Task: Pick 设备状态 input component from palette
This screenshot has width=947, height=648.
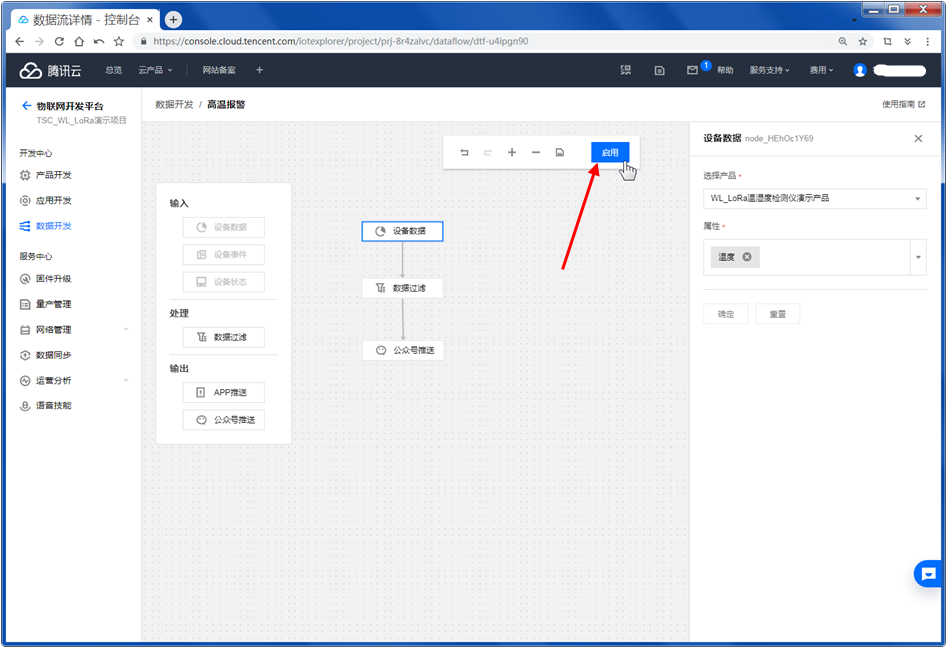Action: click(223, 281)
